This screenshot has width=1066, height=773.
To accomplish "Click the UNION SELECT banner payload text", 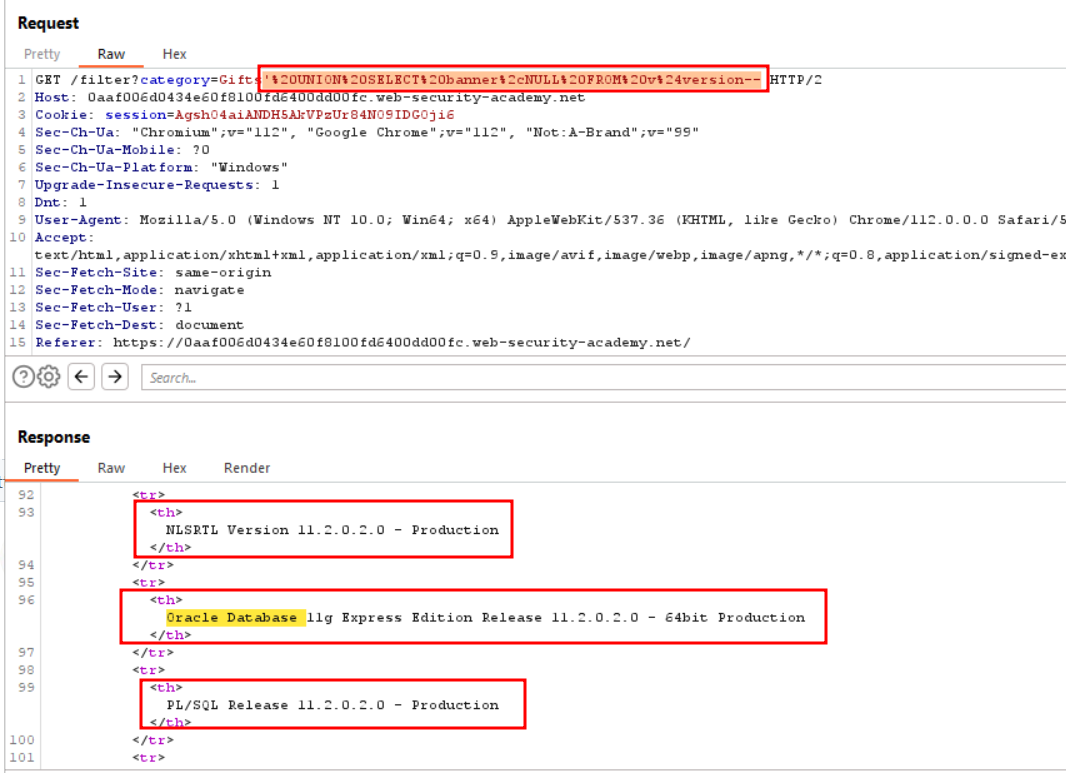I will click(x=512, y=80).
